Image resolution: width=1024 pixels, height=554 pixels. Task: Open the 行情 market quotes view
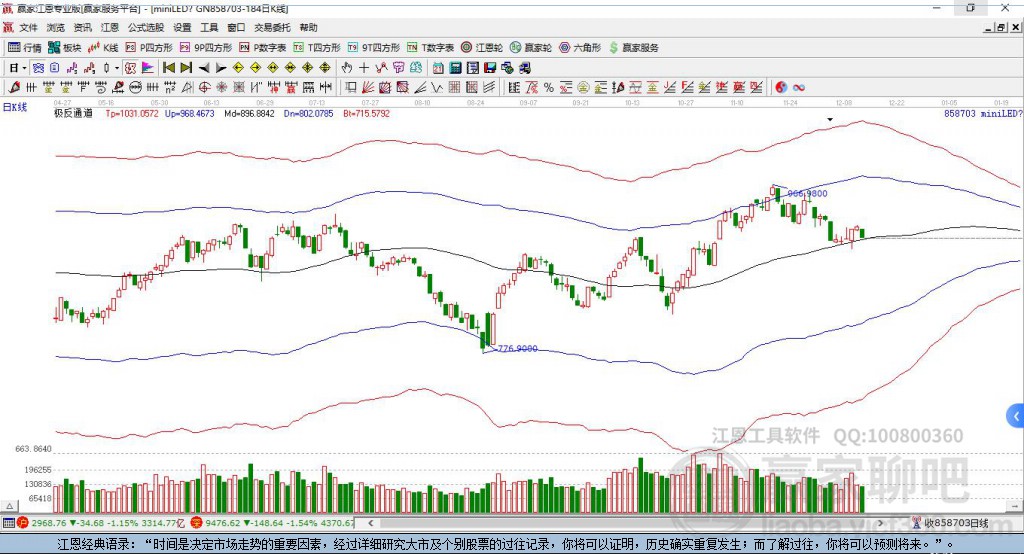click(x=25, y=48)
